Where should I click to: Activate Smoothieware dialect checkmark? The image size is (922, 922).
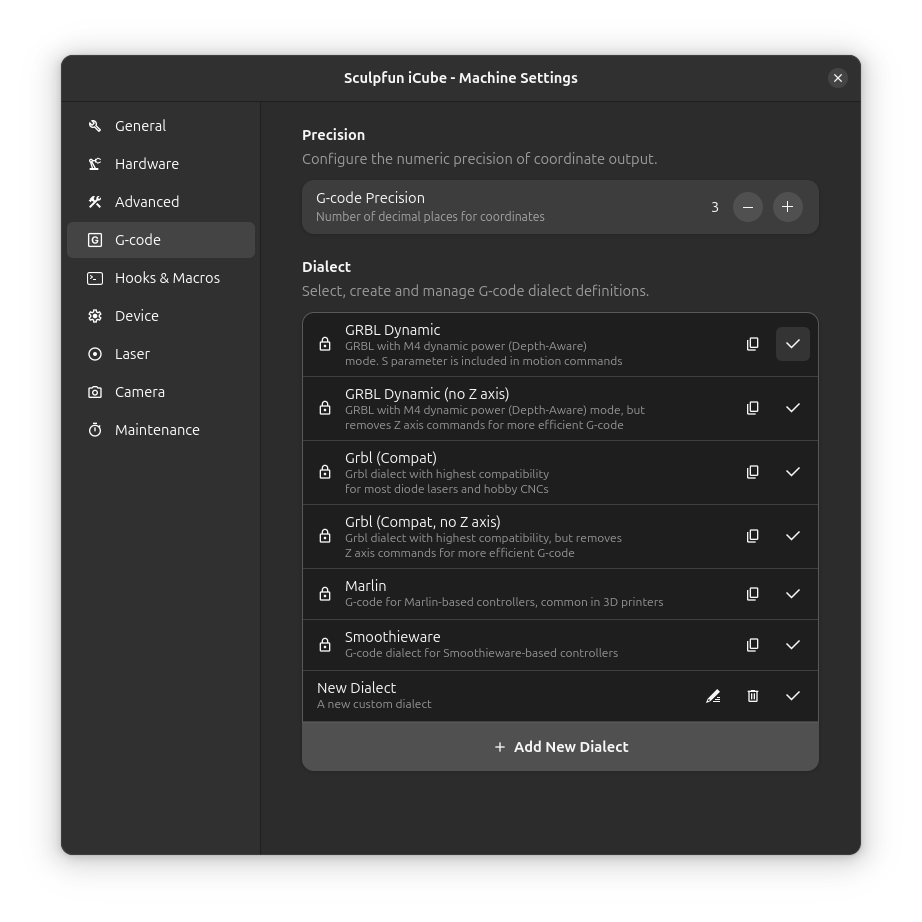(792, 645)
